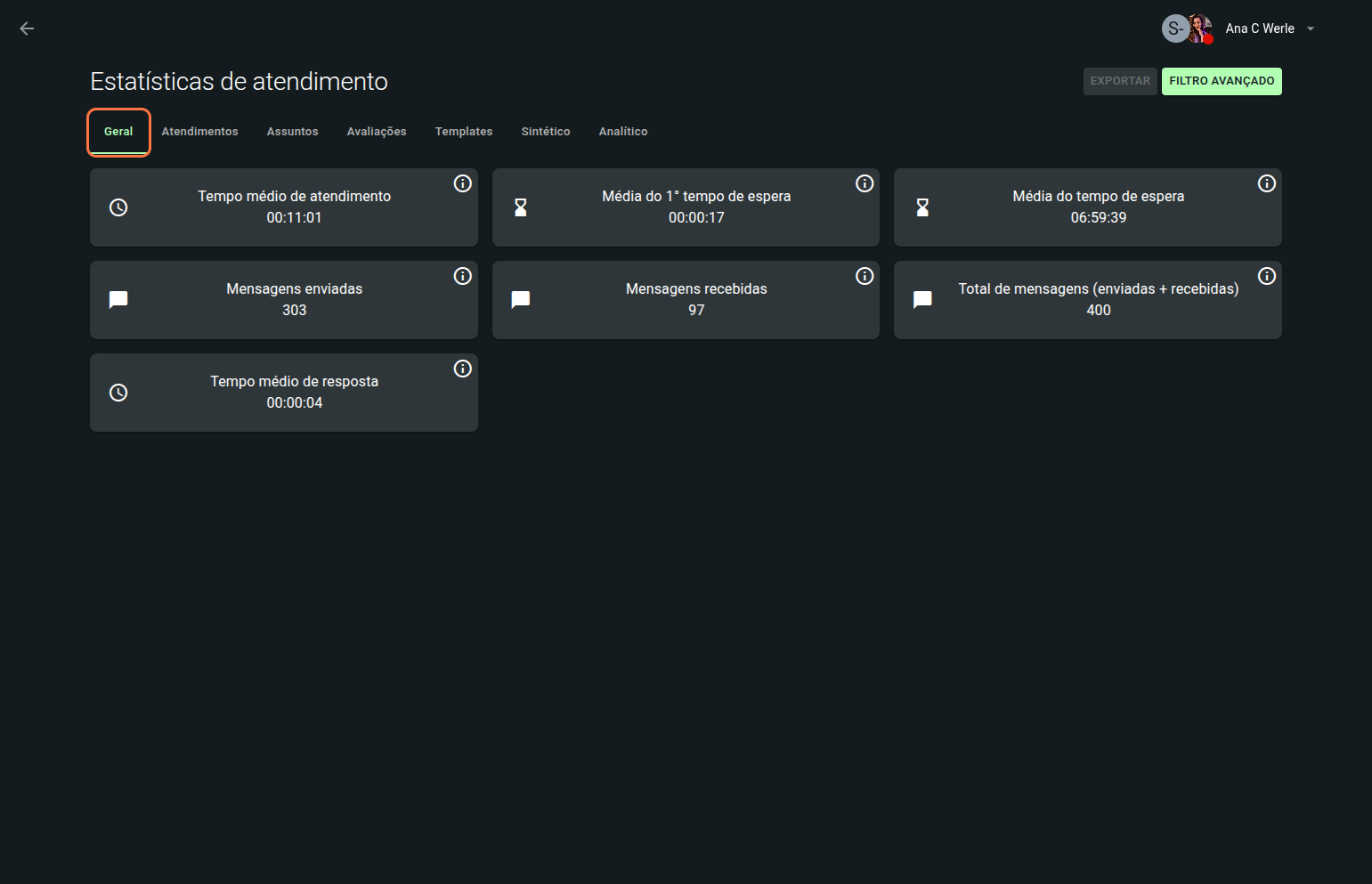Select the Templates tab
The image size is (1372, 884).
click(x=464, y=132)
